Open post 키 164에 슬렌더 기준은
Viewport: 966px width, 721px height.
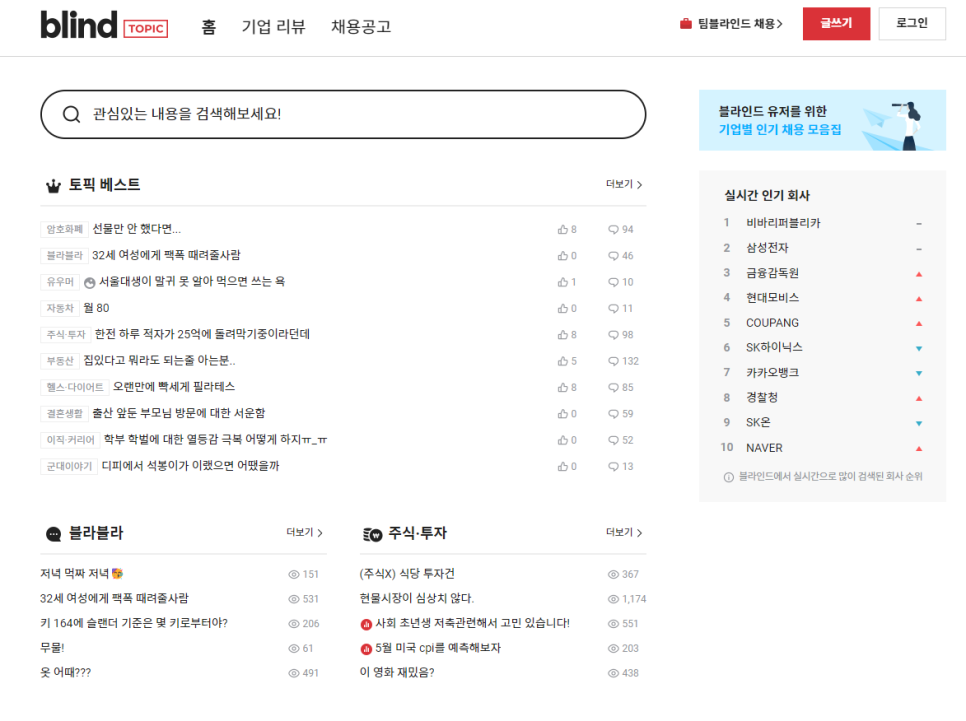pos(134,623)
